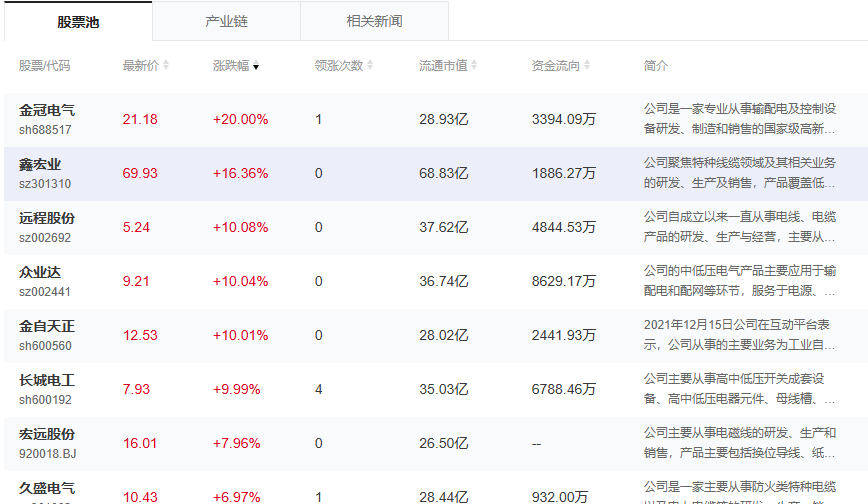Screen dimensions: 868x504
Task: Click fund flow 4844.53万
Action: [564, 227]
